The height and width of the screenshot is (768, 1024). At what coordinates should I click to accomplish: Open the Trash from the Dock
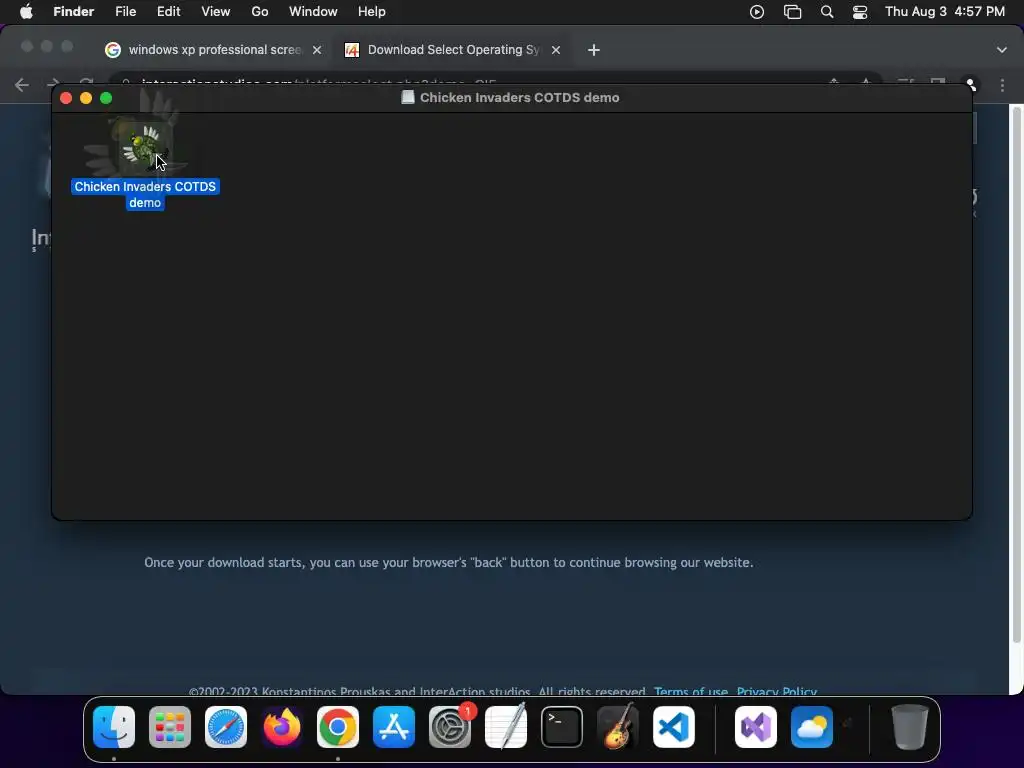tap(910, 727)
